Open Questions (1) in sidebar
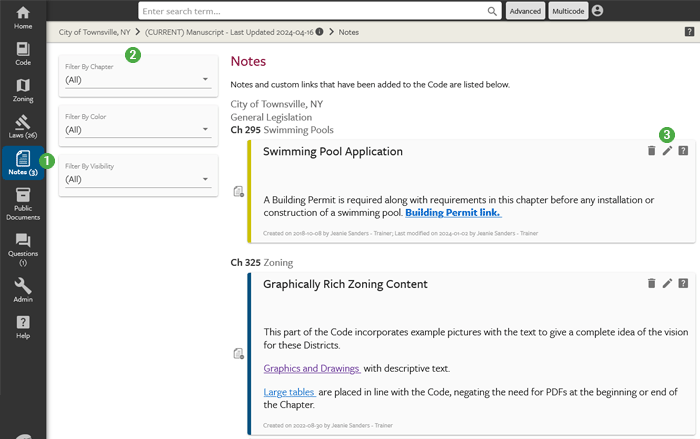Viewport: 700px width, 439px height. [x=22, y=247]
